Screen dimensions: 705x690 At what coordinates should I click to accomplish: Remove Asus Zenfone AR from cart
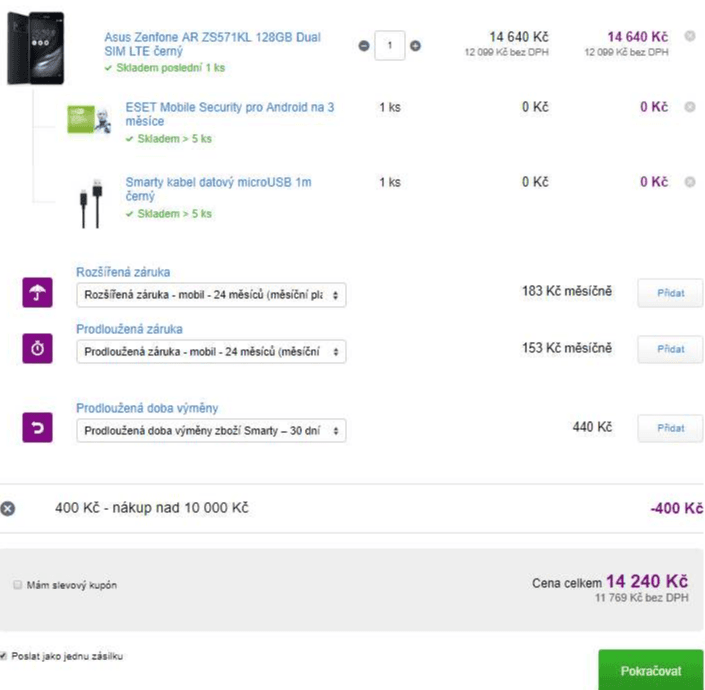pos(690,36)
